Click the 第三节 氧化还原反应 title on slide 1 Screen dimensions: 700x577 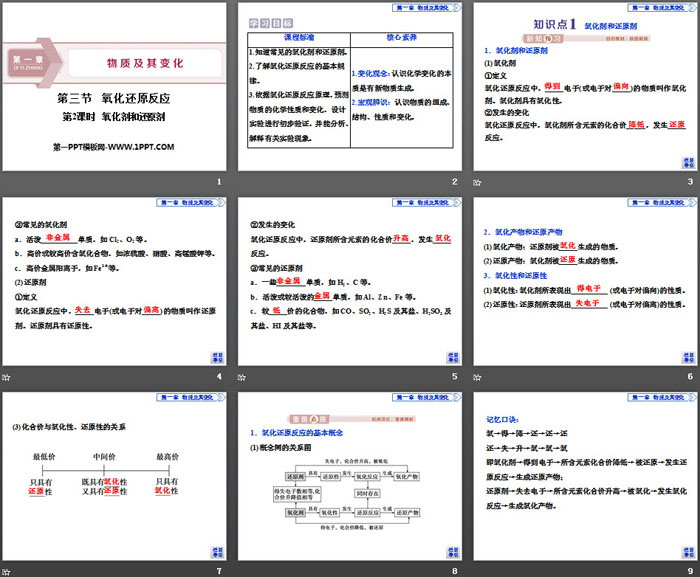tap(113, 98)
